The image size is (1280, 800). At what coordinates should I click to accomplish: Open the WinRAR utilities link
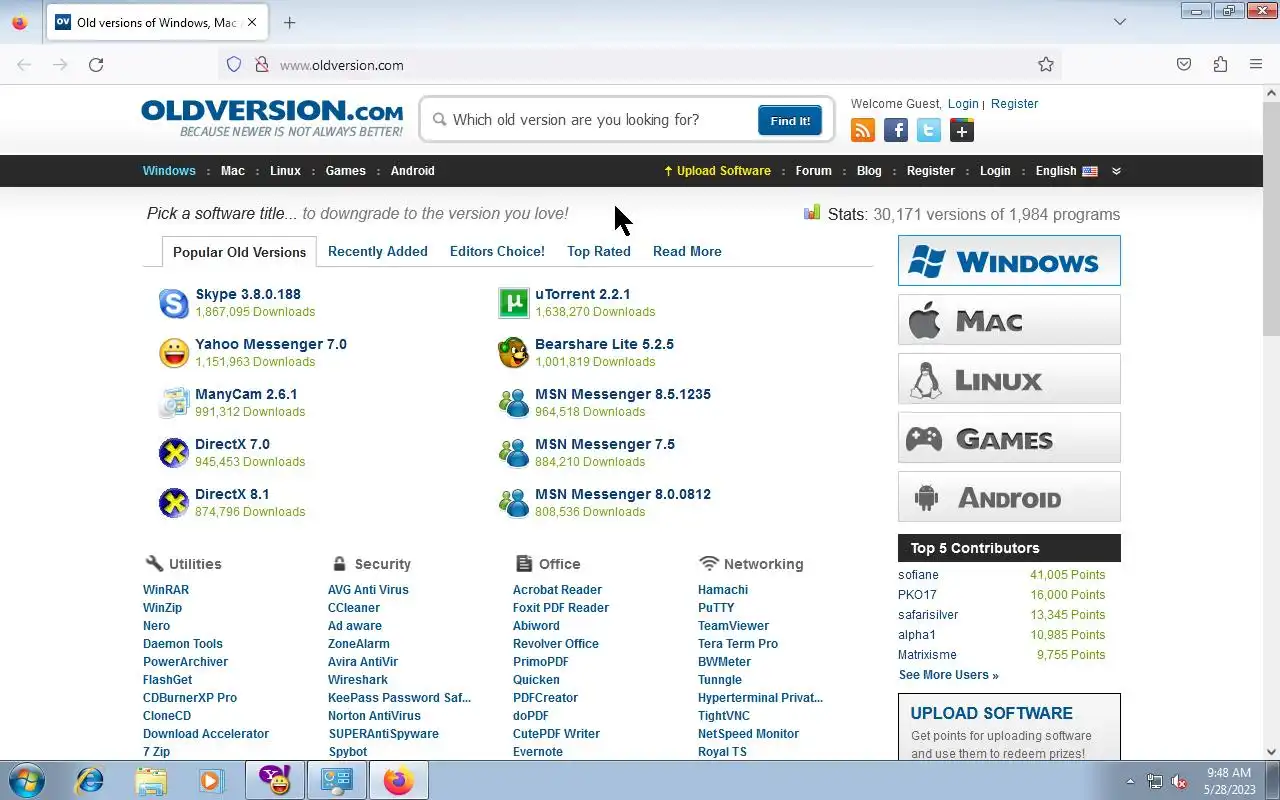coord(166,590)
